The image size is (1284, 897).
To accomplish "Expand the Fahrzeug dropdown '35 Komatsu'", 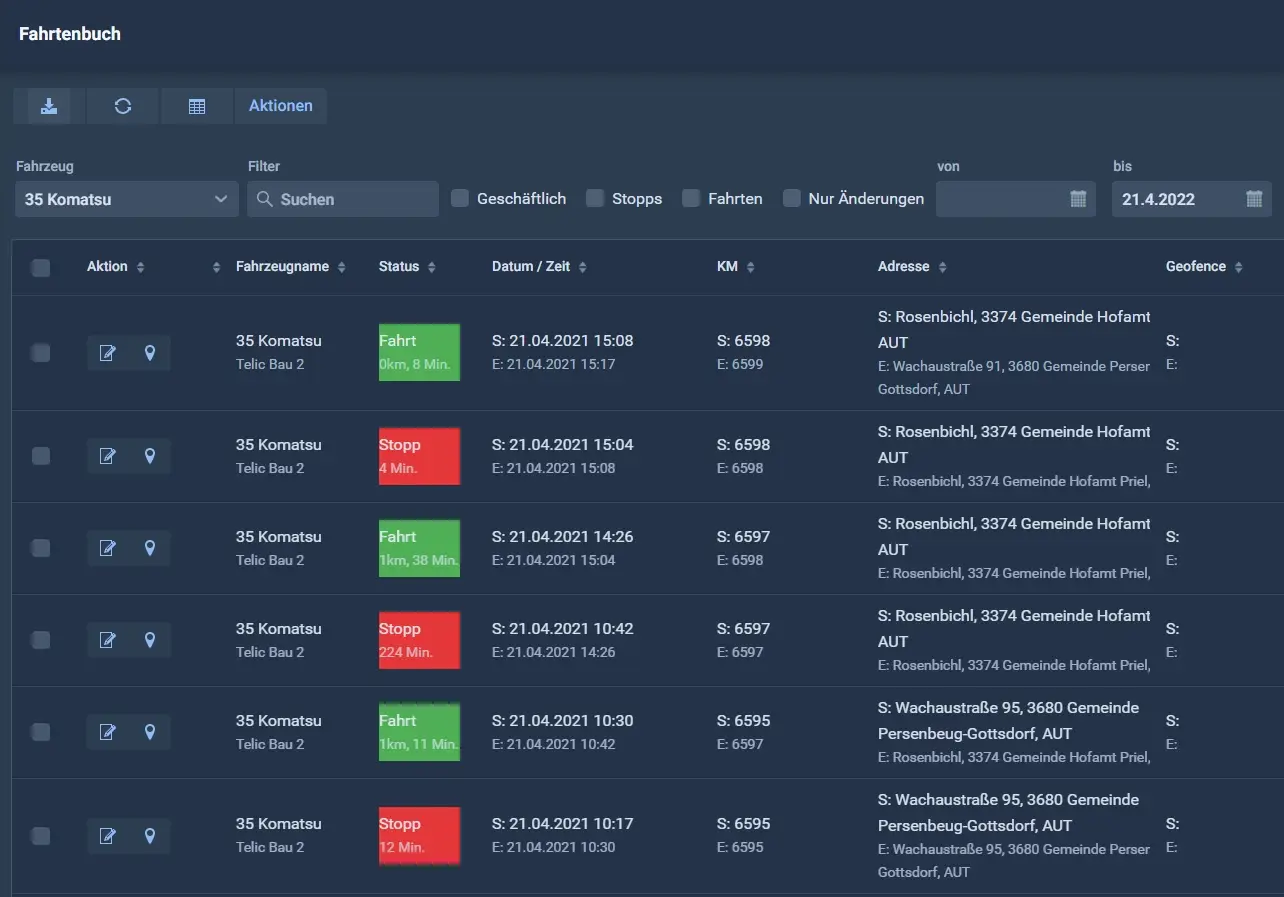I will point(127,199).
